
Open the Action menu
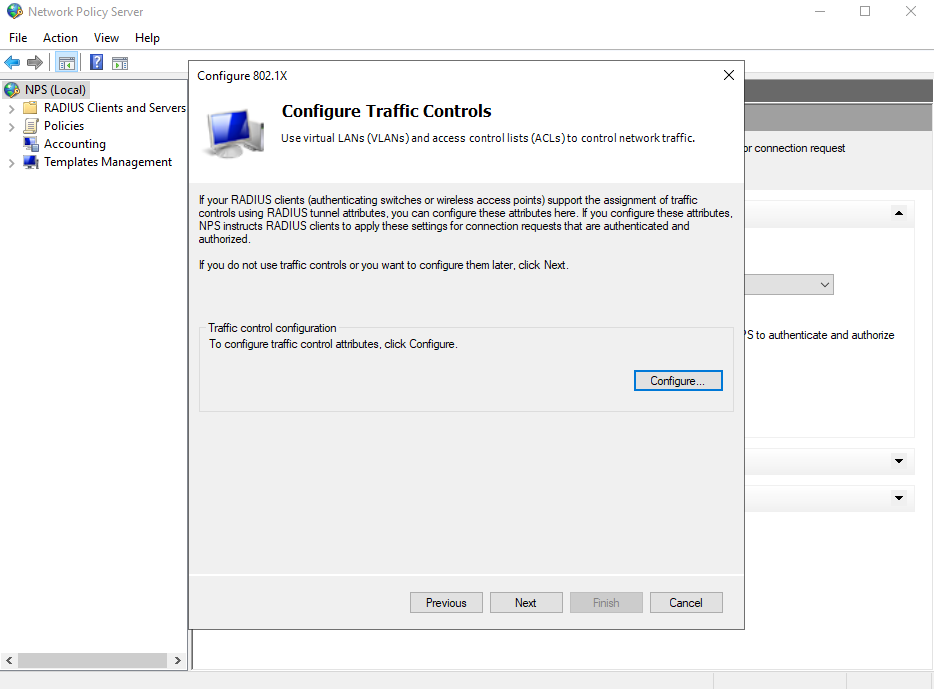point(60,38)
